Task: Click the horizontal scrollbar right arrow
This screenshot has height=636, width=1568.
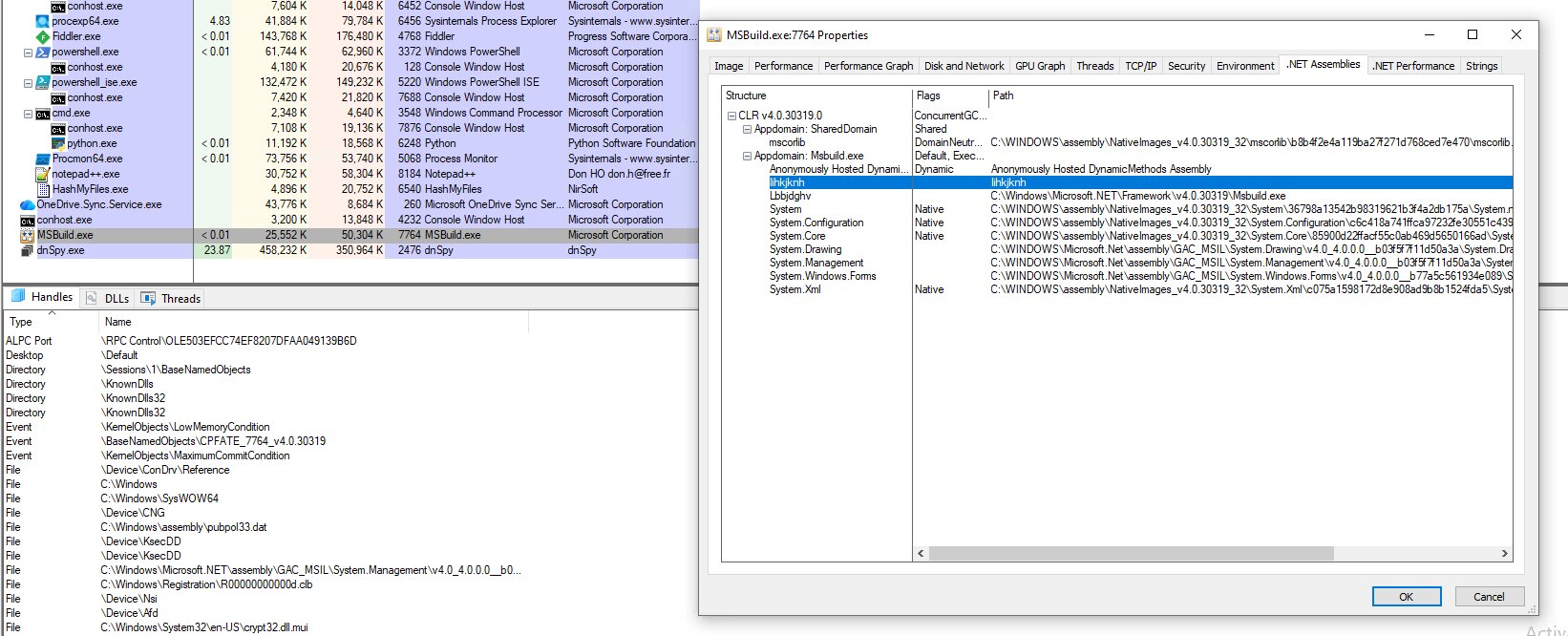Action: point(1504,554)
